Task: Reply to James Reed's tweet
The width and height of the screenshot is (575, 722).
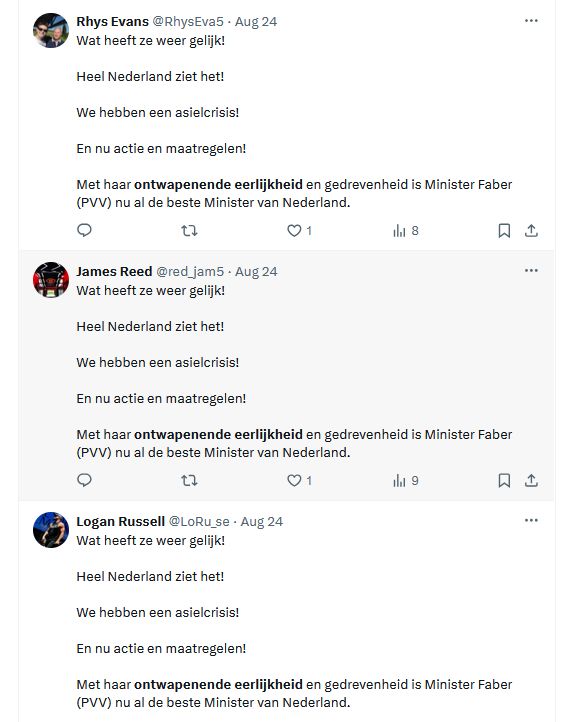Action: [84, 480]
